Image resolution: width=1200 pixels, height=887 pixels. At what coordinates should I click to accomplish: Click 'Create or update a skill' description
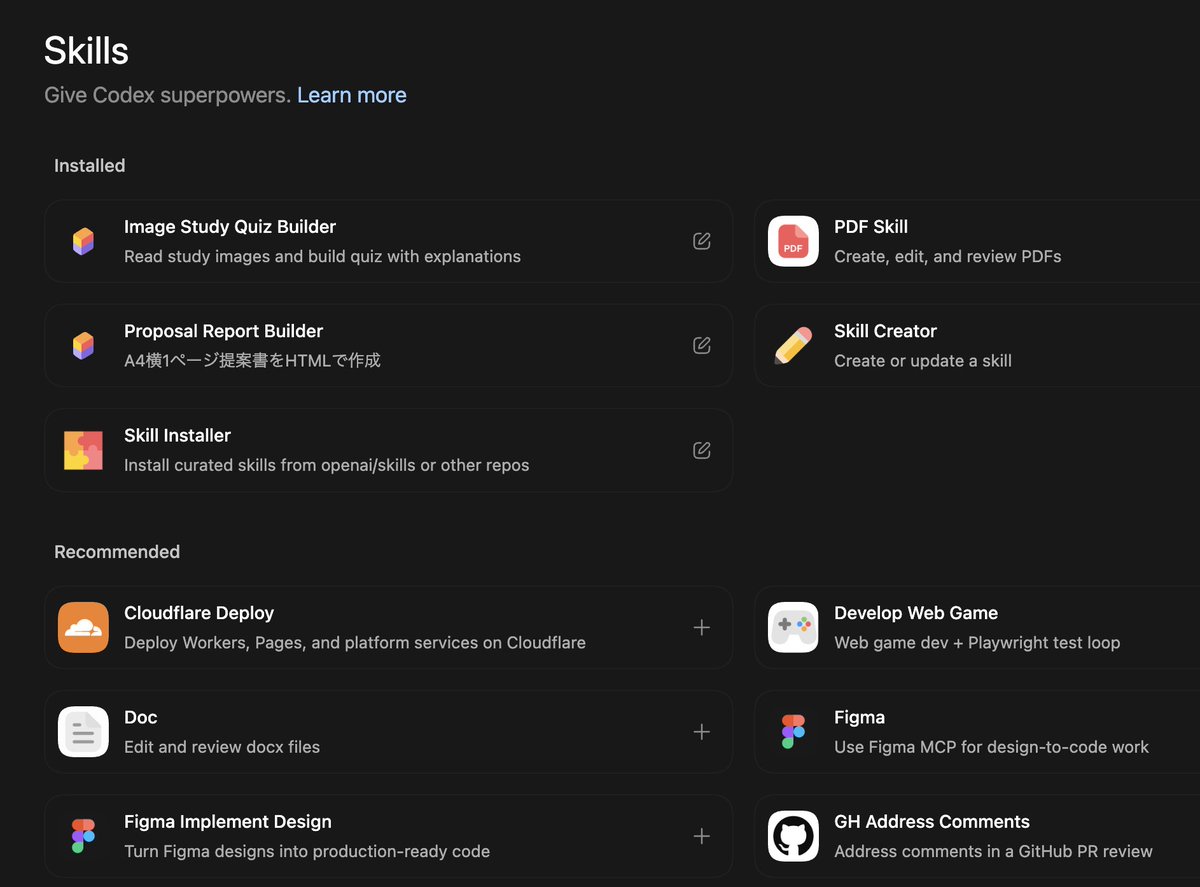tap(923, 361)
